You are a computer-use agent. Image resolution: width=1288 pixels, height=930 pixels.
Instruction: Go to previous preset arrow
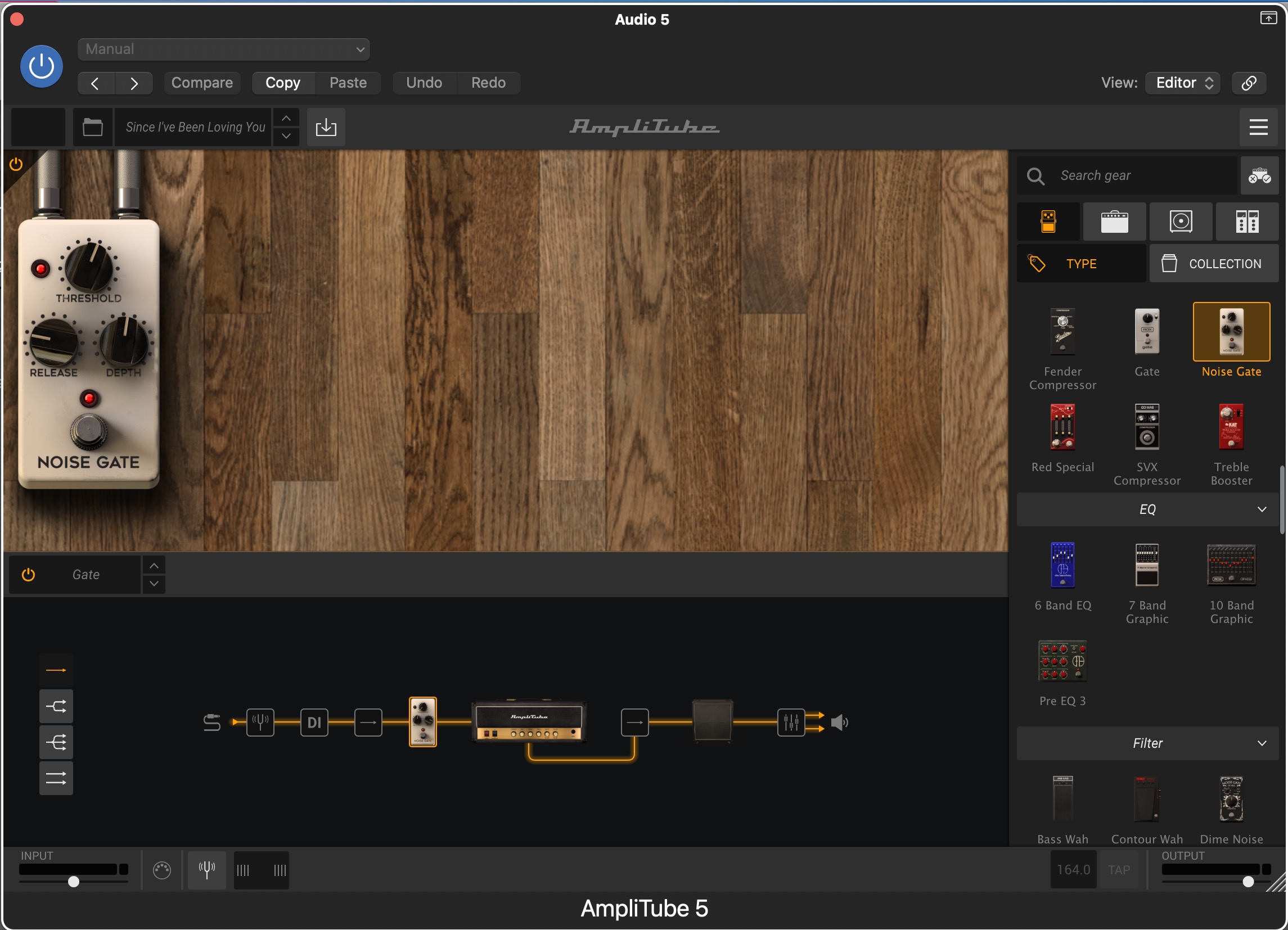pyautogui.click(x=96, y=83)
